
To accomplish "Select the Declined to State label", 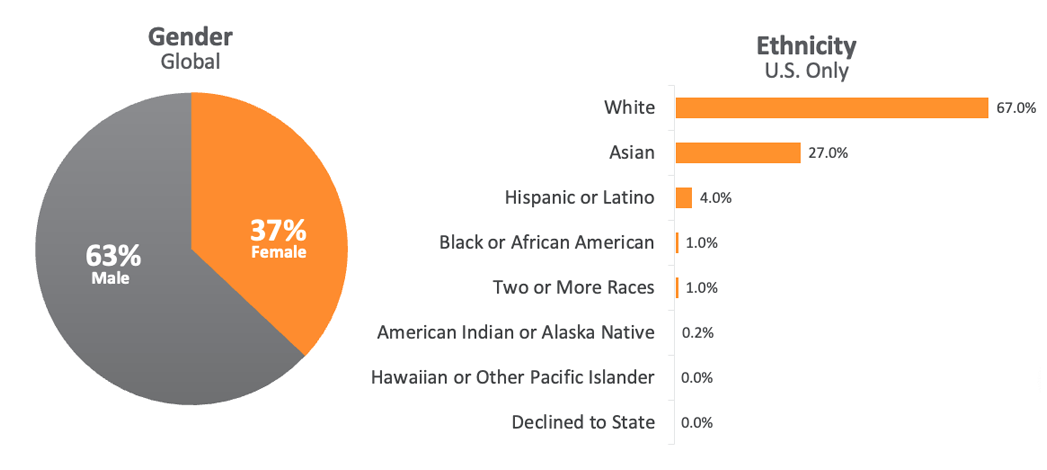I will click(583, 422).
